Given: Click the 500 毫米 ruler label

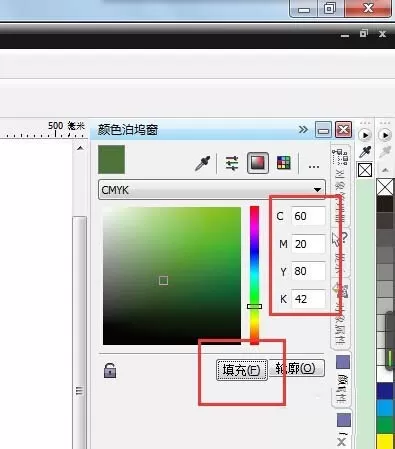Looking at the screenshot, I should click(x=66, y=126).
